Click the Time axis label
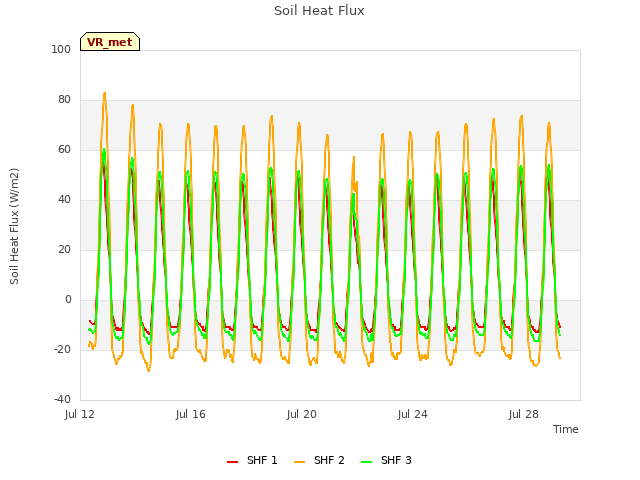Screen dimensions: 640x480 pyautogui.click(x=566, y=429)
